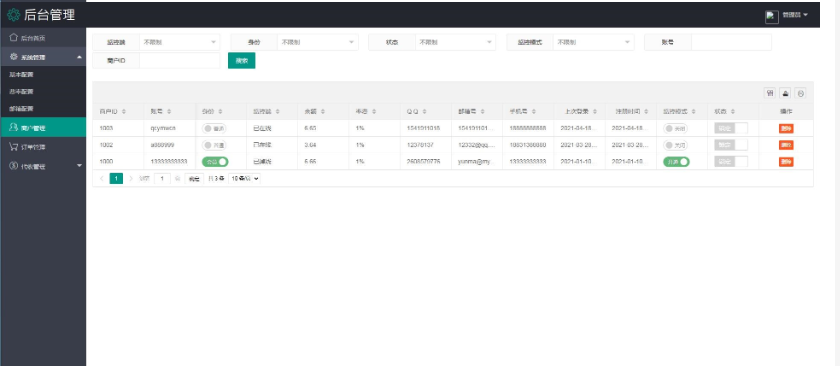Viewport: 840px width, 366px height.
Task: Sort by the 监控端 column arrows
Action: click(x=279, y=112)
